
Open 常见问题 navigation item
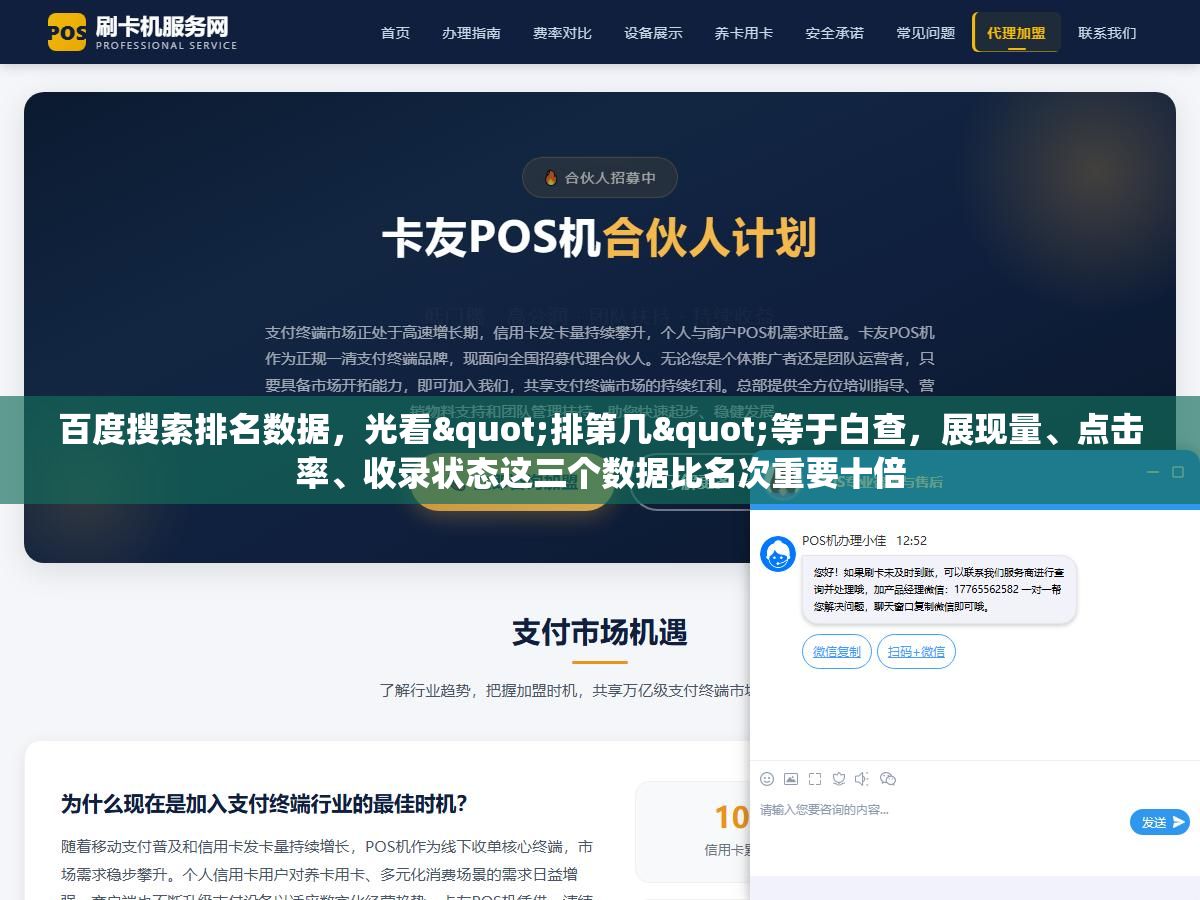925,33
